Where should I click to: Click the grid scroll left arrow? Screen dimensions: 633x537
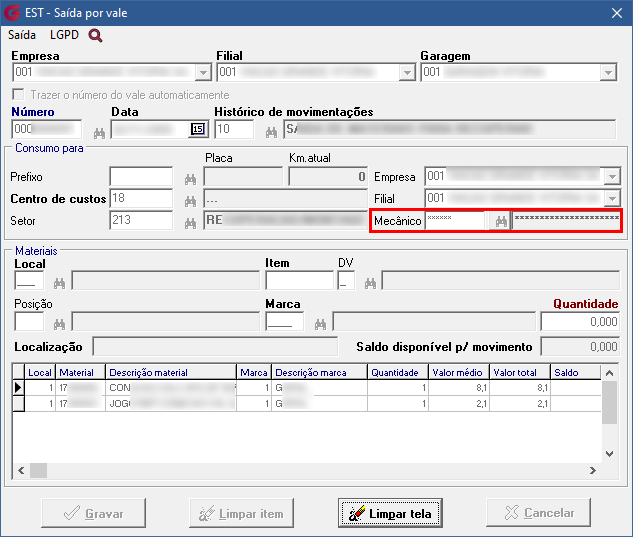21,470
